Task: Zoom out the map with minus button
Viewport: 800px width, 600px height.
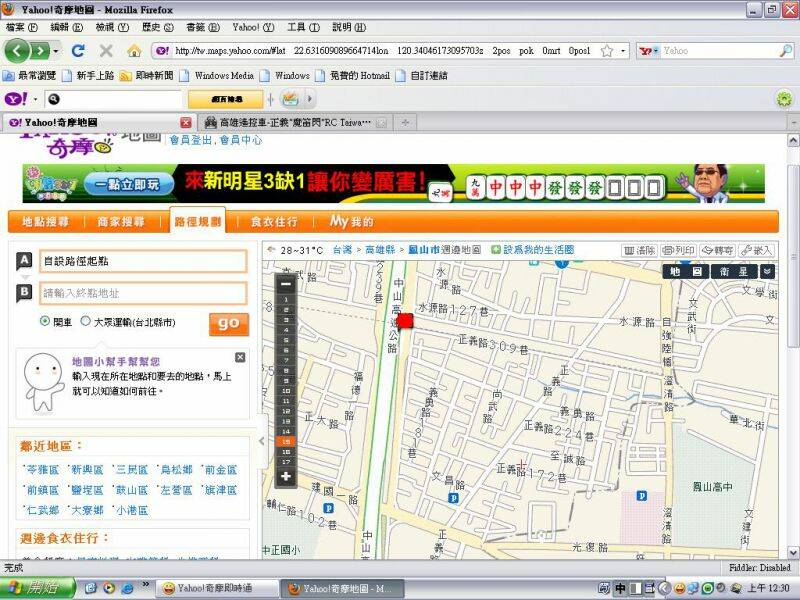Action: tap(286, 284)
